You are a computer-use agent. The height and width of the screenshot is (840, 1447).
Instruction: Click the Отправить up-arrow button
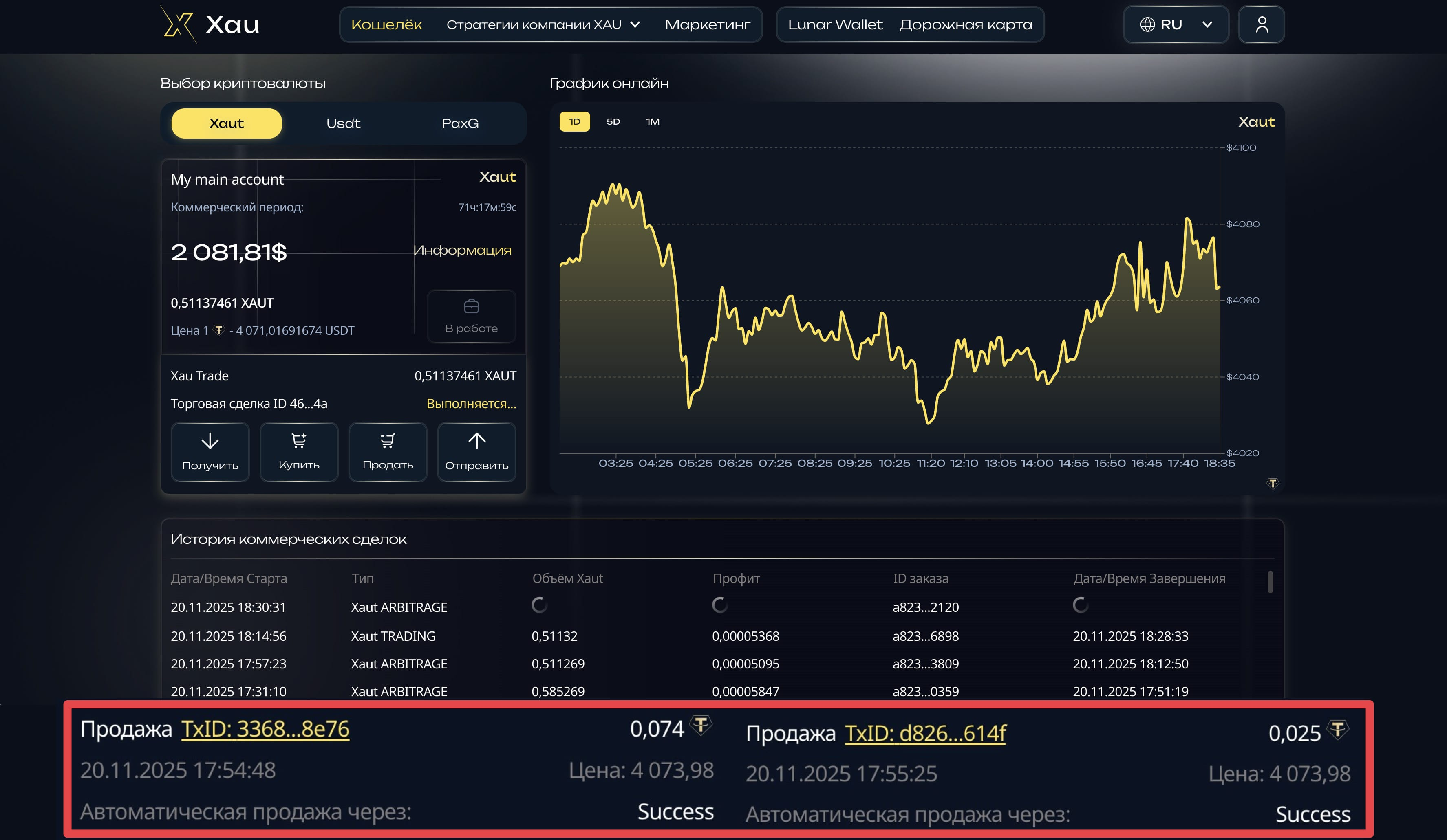coord(476,441)
